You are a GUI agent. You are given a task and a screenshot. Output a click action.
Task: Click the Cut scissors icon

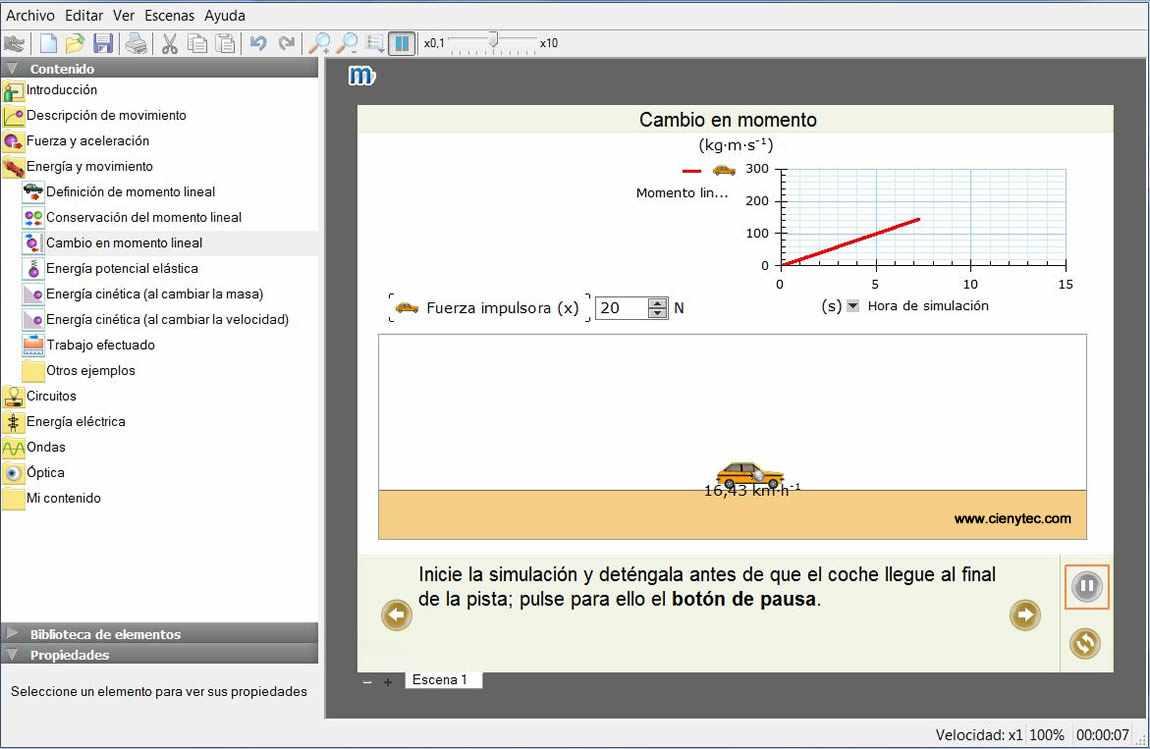point(169,43)
